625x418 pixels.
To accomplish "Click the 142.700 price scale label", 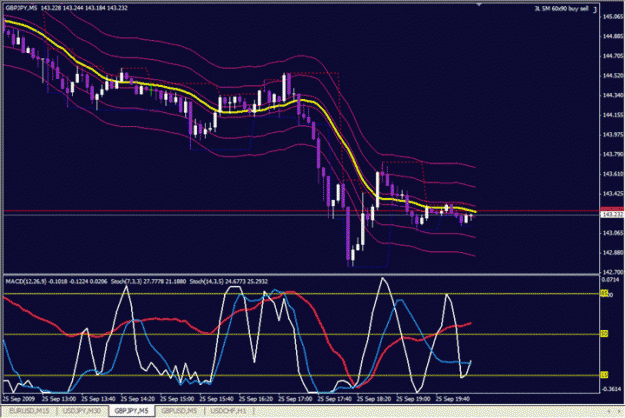I will click(x=613, y=272).
